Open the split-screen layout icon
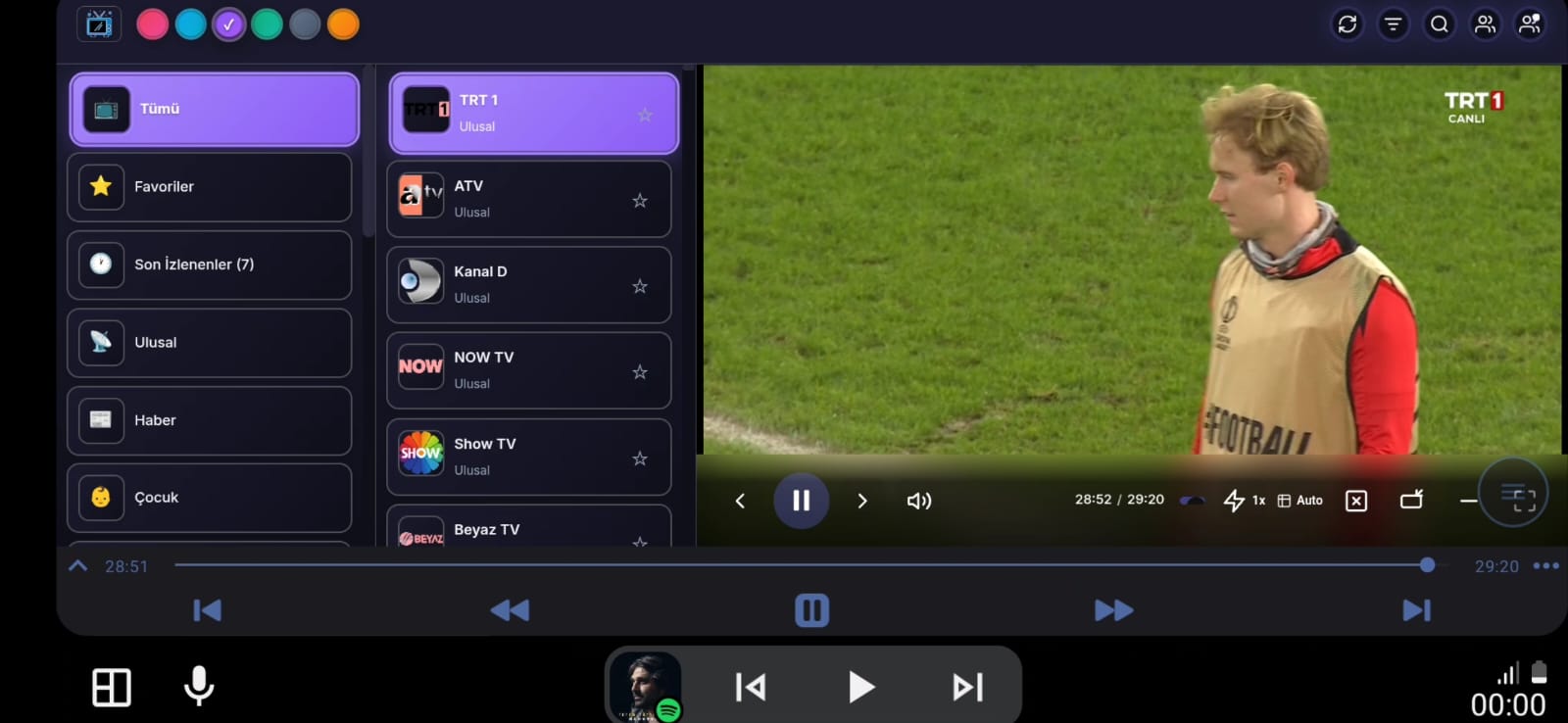This screenshot has width=1568, height=723. [x=112, y=688]
